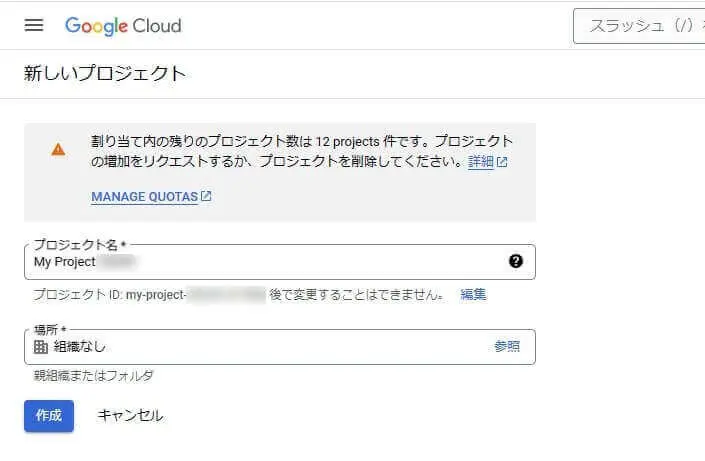Click the quota warning message text
Screen dimensions: 705x461
[300, 151]
